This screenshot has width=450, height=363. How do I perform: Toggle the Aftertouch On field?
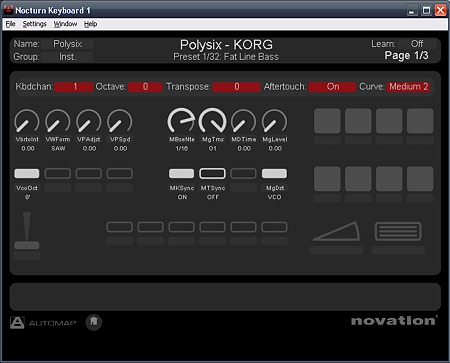332,87
